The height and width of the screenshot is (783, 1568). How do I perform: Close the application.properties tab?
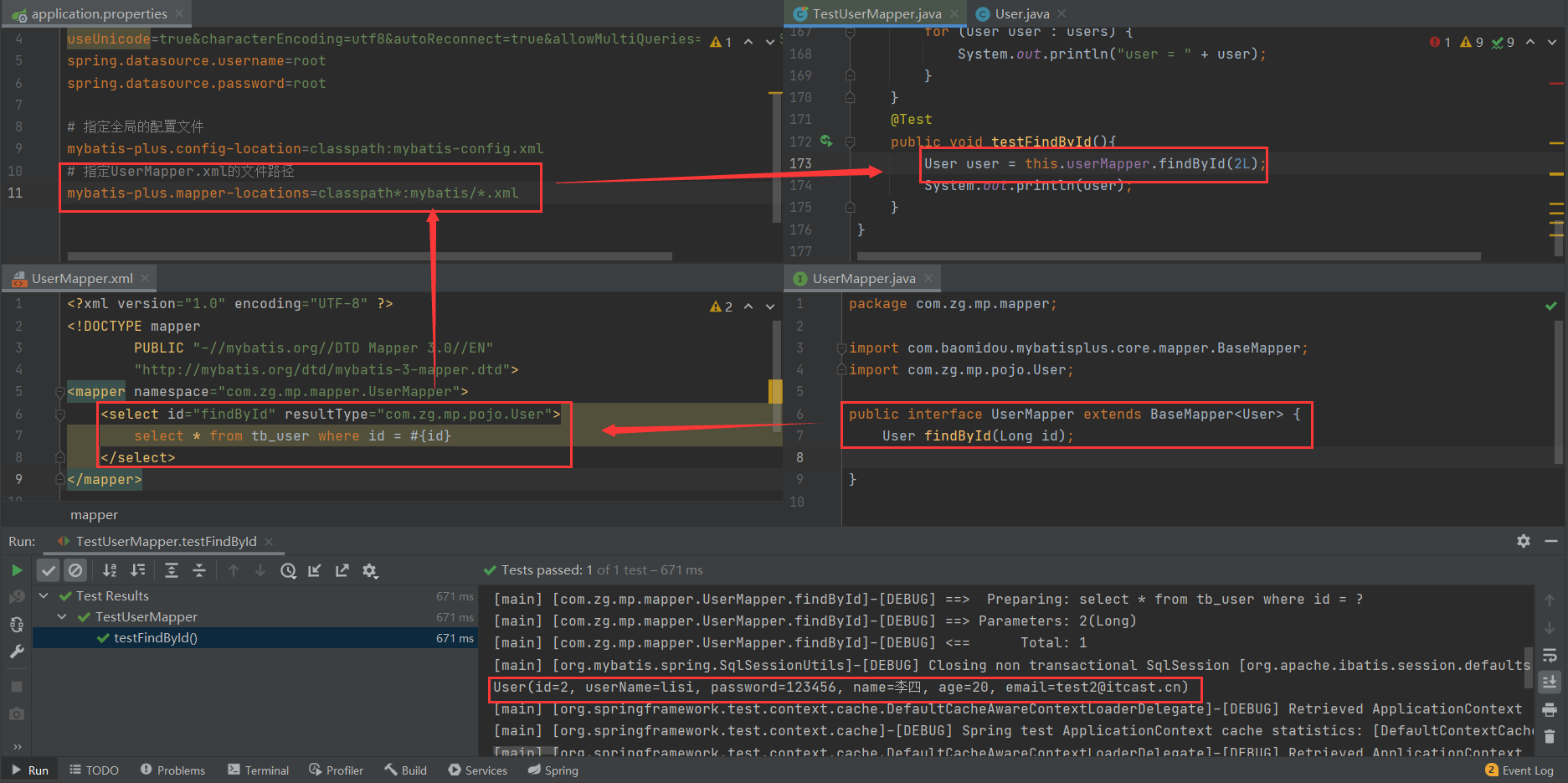(x=179, y=13)
